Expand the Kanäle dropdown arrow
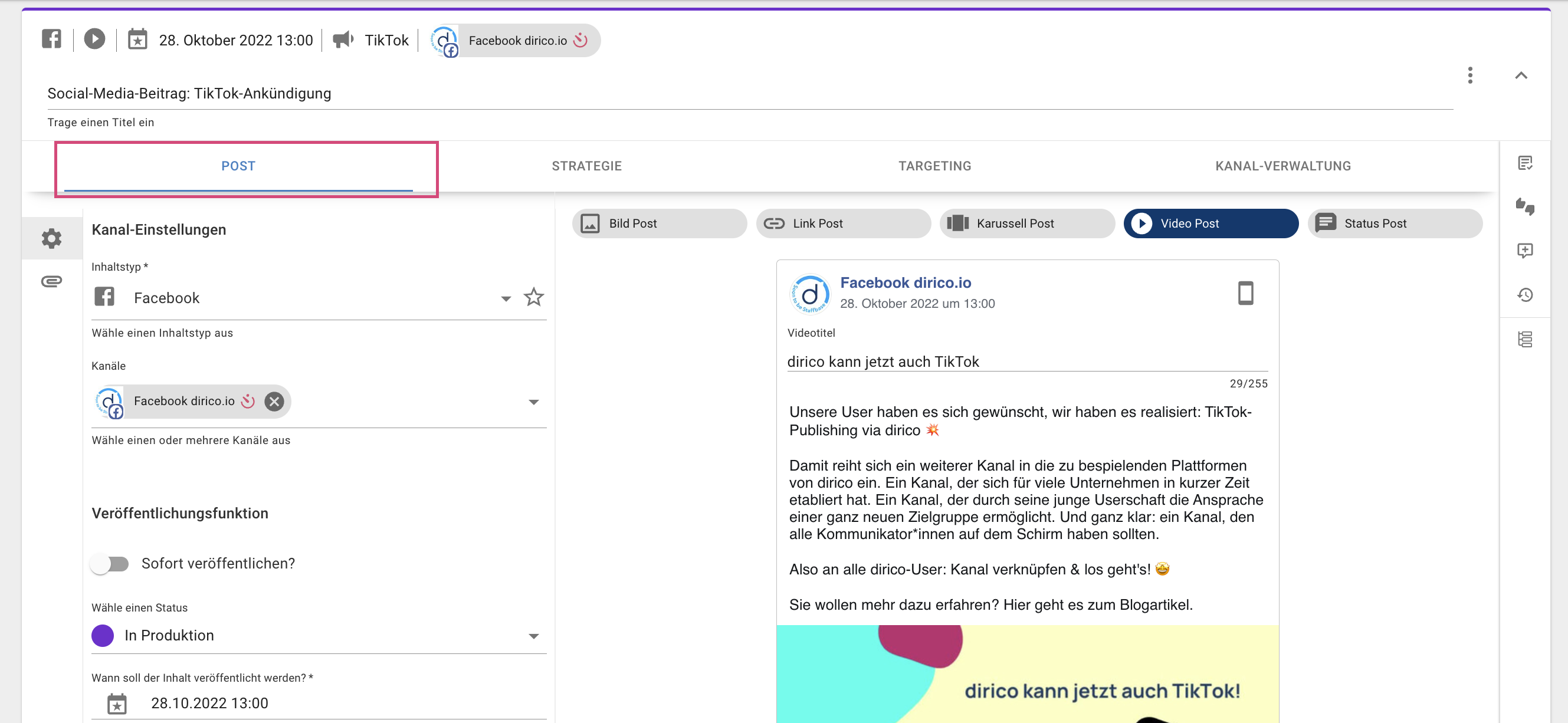The height and width of the screenshot is (723, 1568). 534,402
